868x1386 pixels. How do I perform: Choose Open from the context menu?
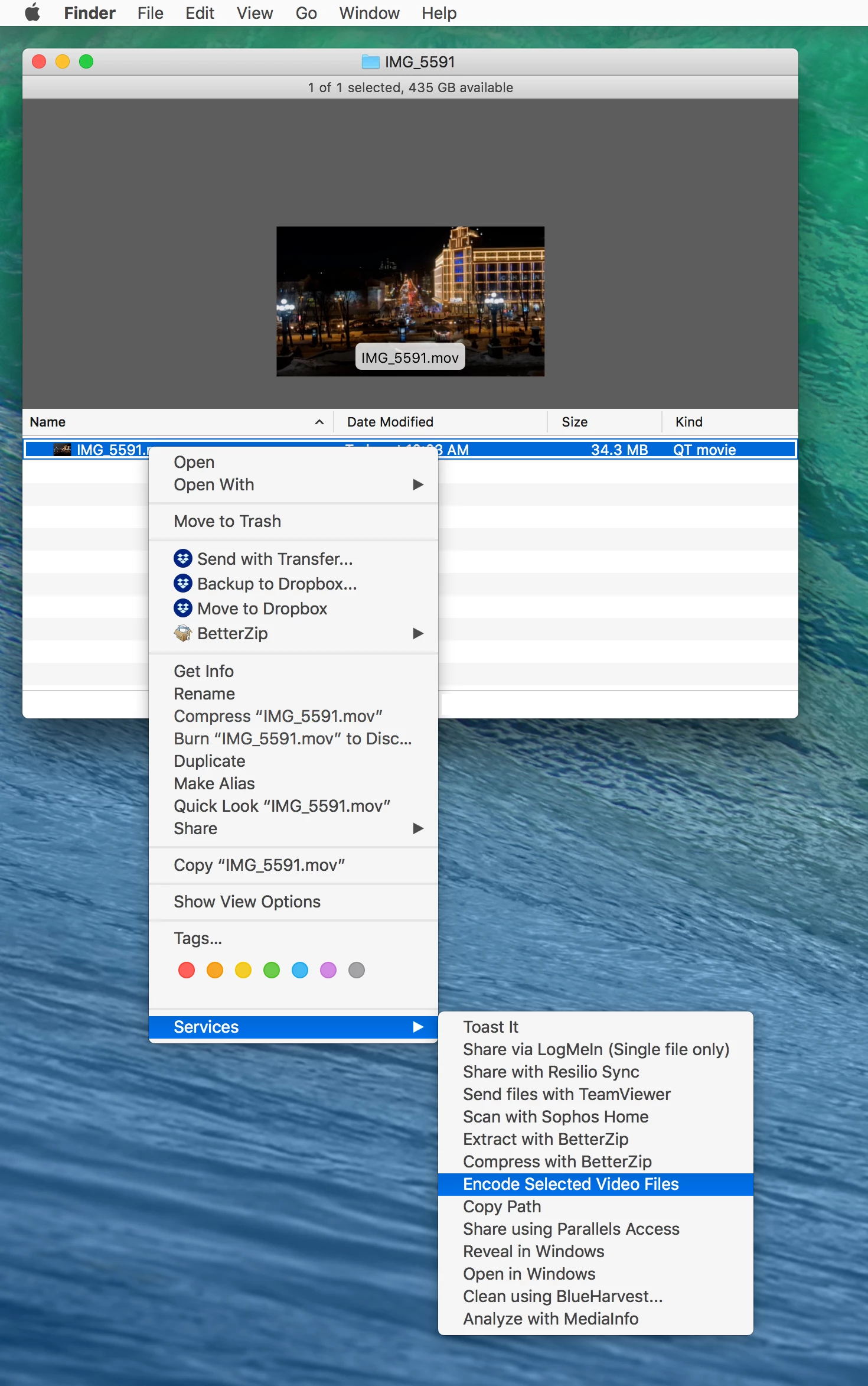(x=293, y=462)
